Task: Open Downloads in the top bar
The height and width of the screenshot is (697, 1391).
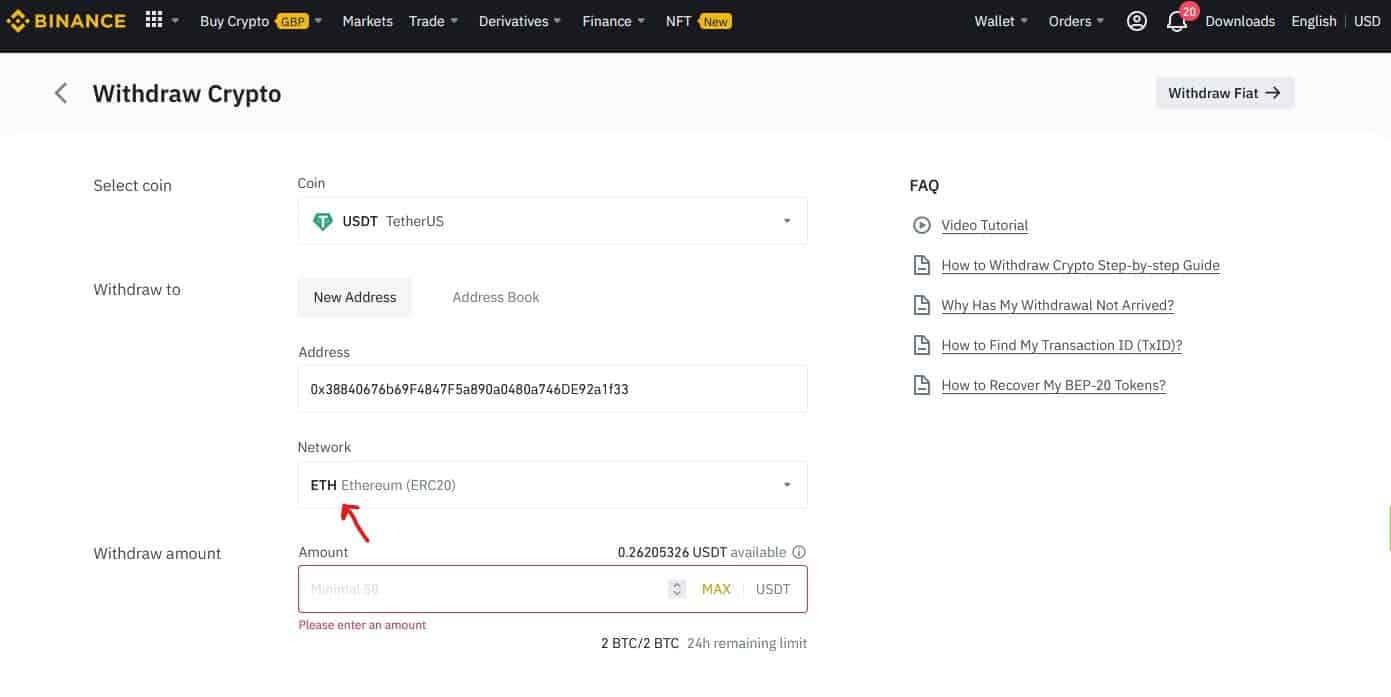Action: (x=1240, y=21)
